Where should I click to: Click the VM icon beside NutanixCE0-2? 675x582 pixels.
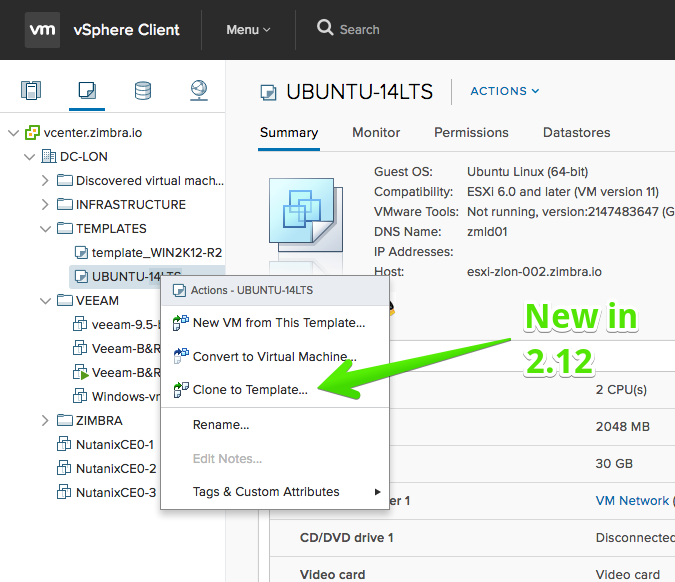tap(64, 468)
